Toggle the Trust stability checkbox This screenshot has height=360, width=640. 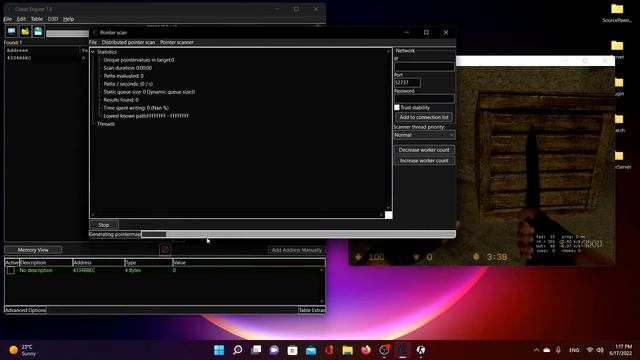[x=397, y=107]
